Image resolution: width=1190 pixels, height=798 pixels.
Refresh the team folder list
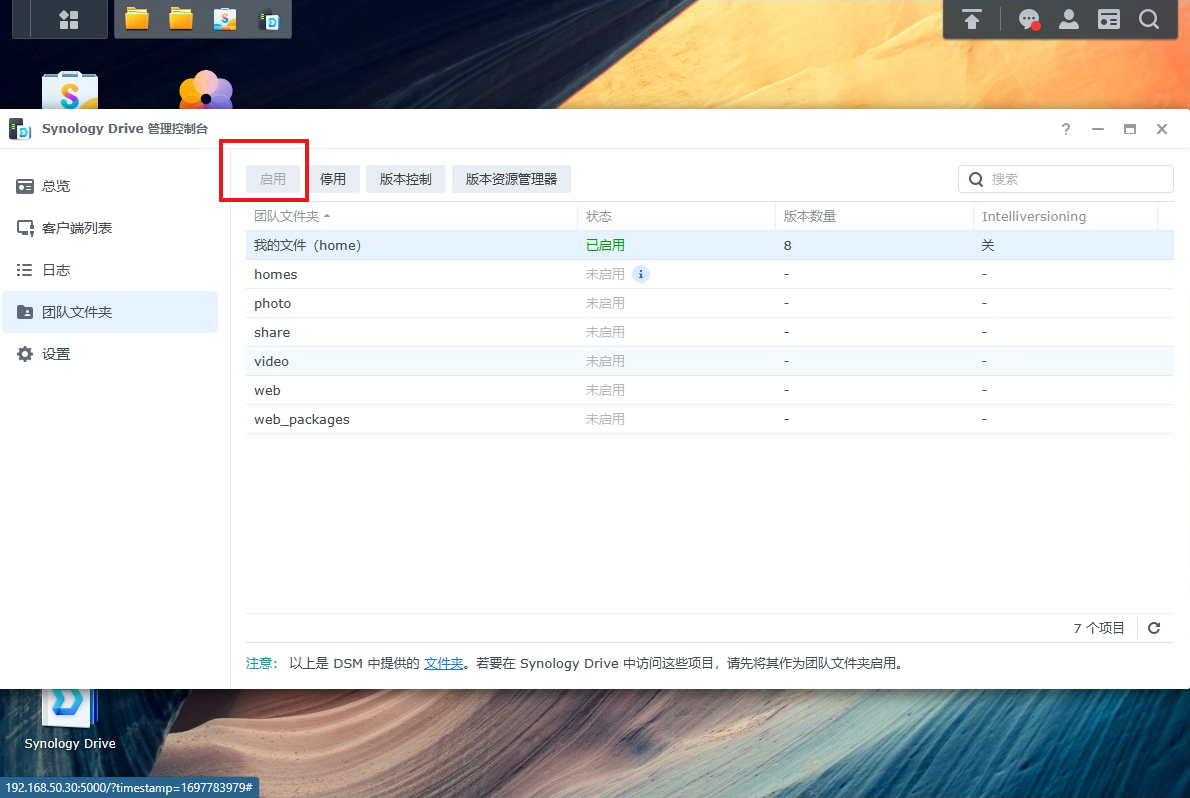pyautogui.click(x=1154, y=628)
